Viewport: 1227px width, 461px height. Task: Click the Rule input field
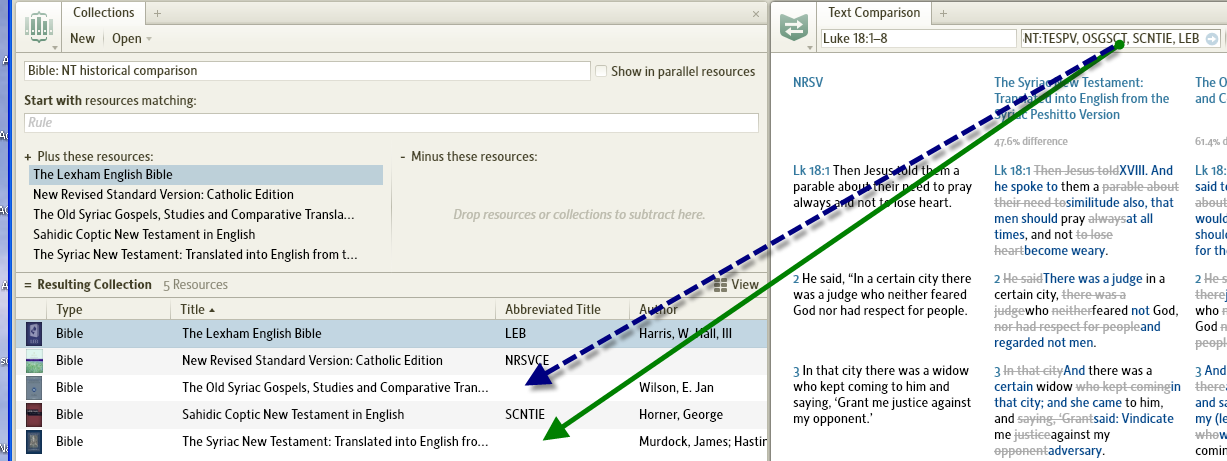pos(391,122)
